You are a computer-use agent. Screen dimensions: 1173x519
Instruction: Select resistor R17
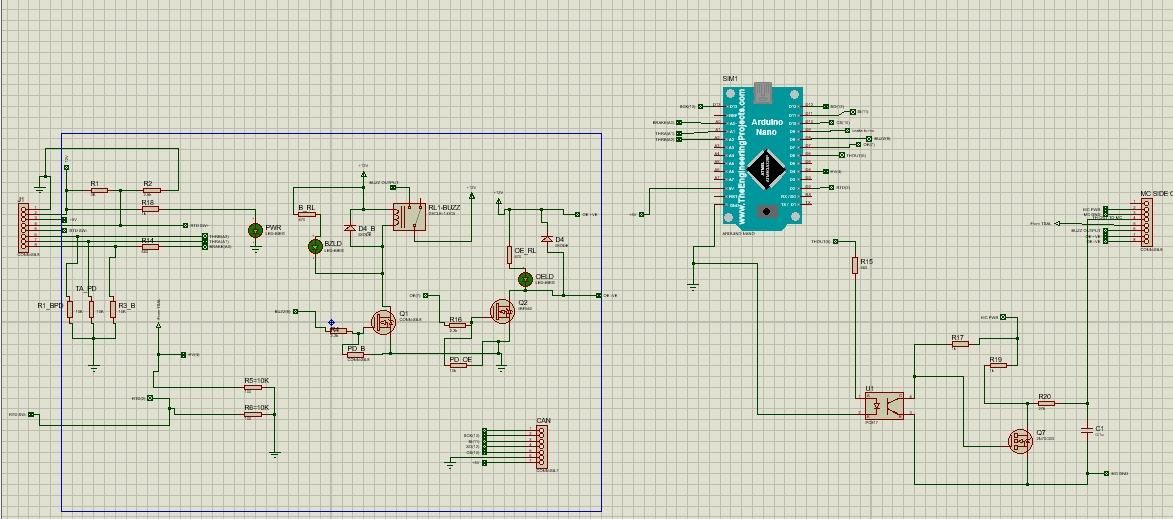point(959,344)
